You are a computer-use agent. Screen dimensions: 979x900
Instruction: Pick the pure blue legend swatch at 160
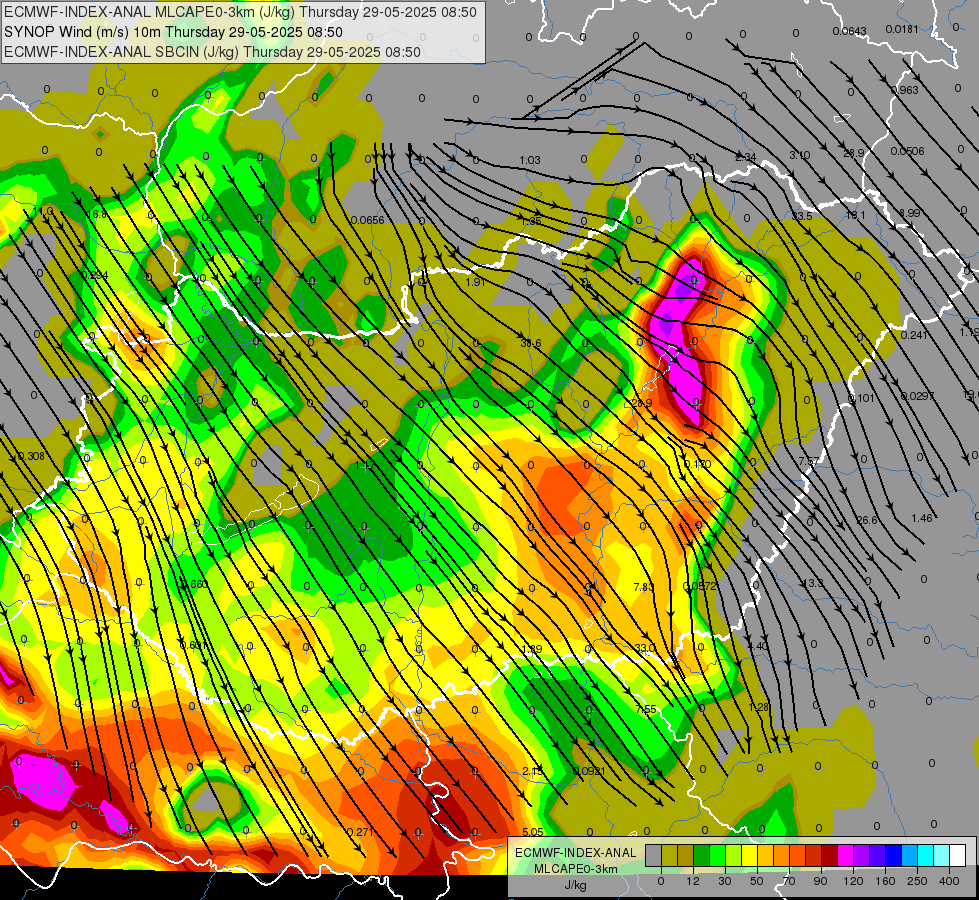pos(894,856)
